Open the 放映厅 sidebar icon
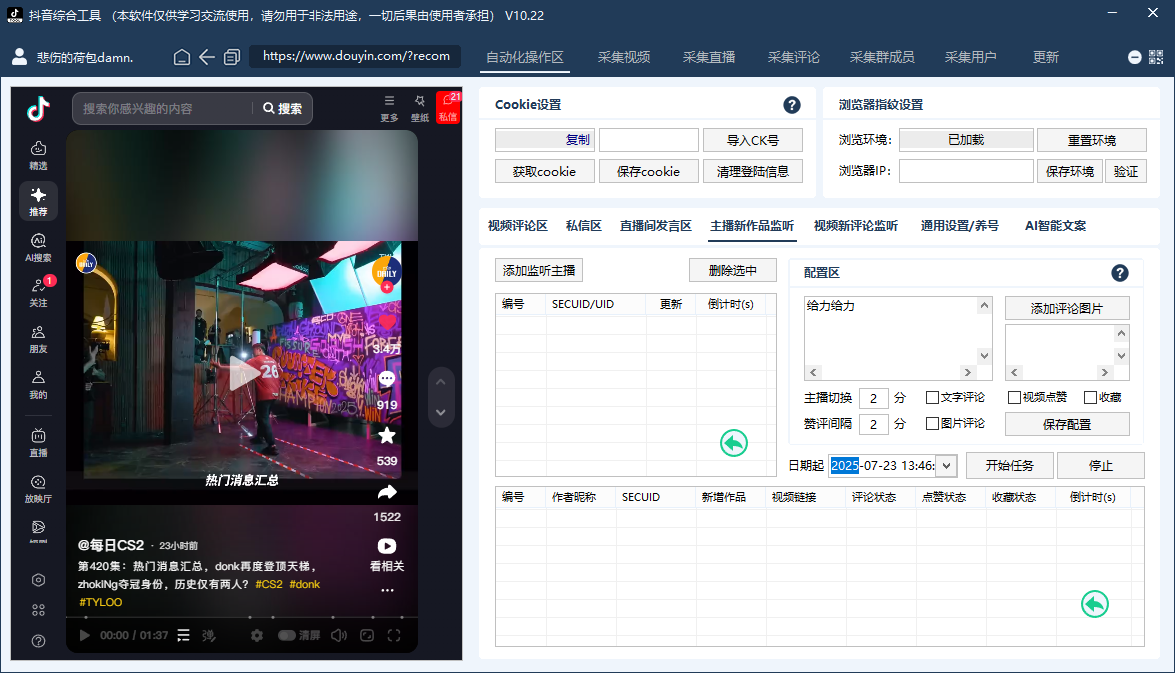 [x=38, y=485]
